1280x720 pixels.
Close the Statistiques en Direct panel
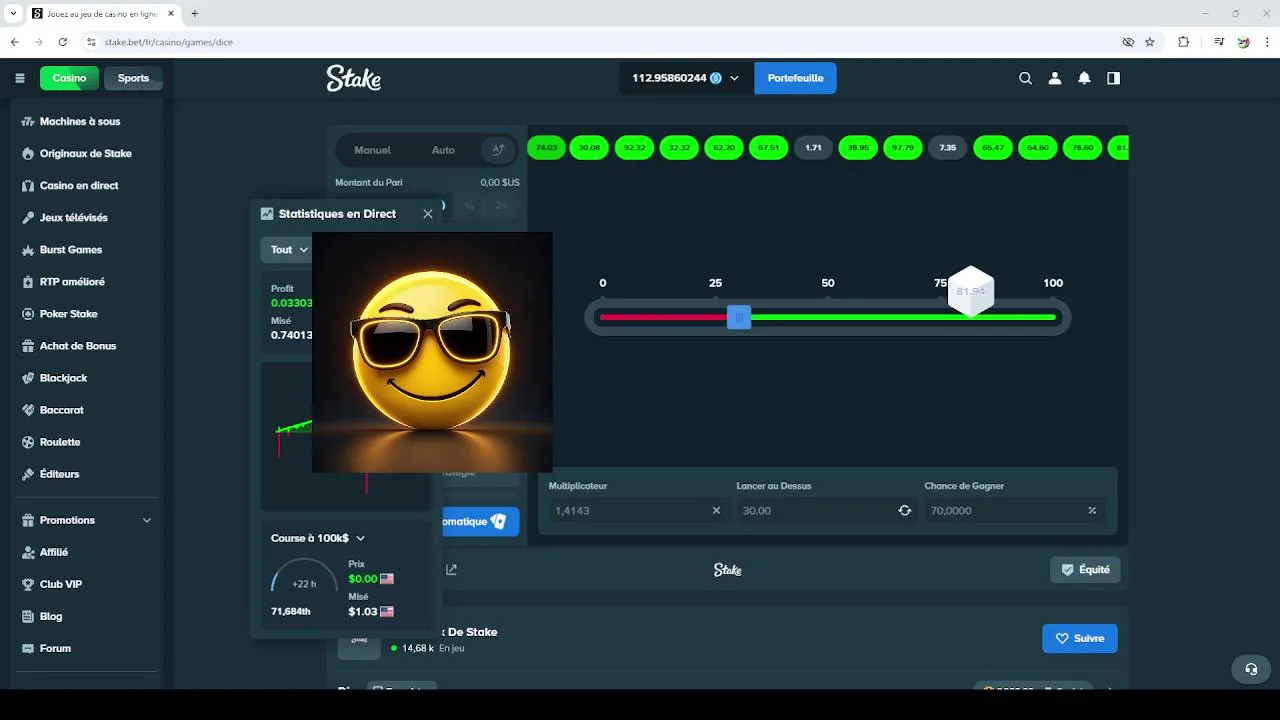click(x=428, y=213)
